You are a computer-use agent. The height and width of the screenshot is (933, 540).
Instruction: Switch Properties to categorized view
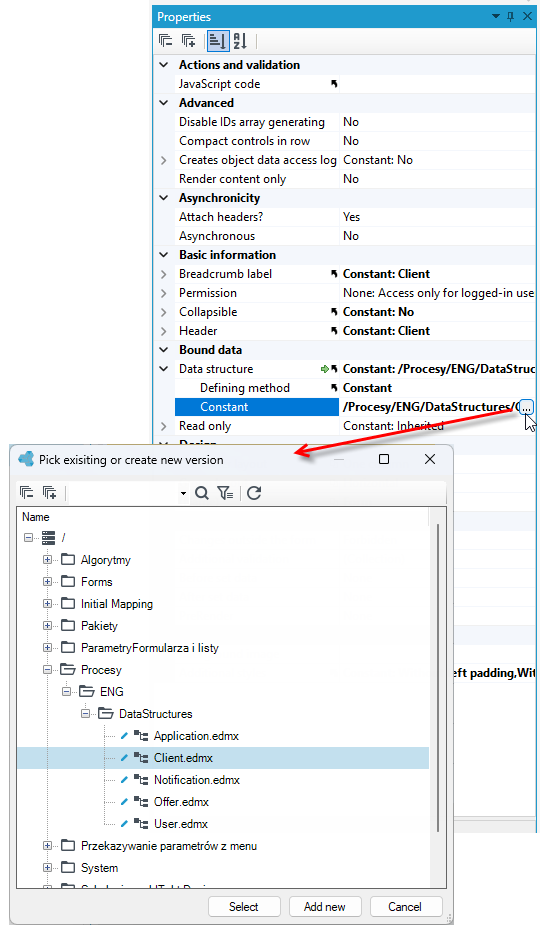click(x=218, y=41)
